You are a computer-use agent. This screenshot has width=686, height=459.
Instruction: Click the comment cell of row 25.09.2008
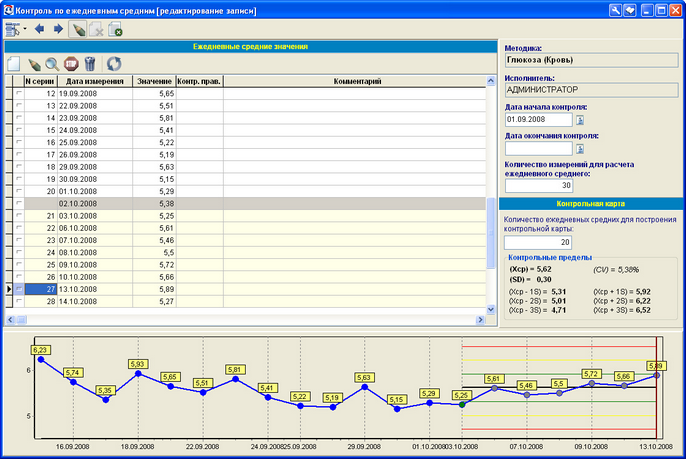pyautogui.click(x=354, y=143)
